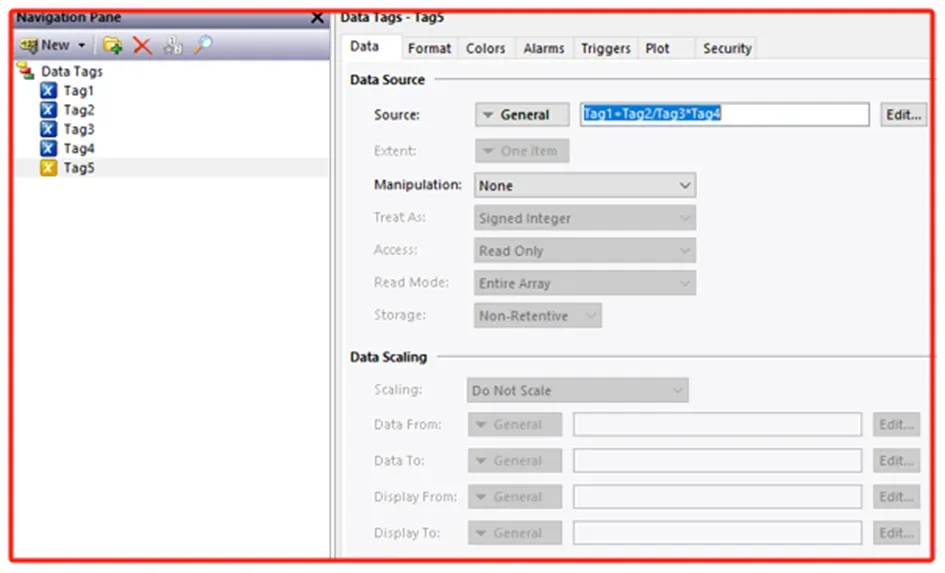Switch to the Security tab

click(x=726, y=48)
